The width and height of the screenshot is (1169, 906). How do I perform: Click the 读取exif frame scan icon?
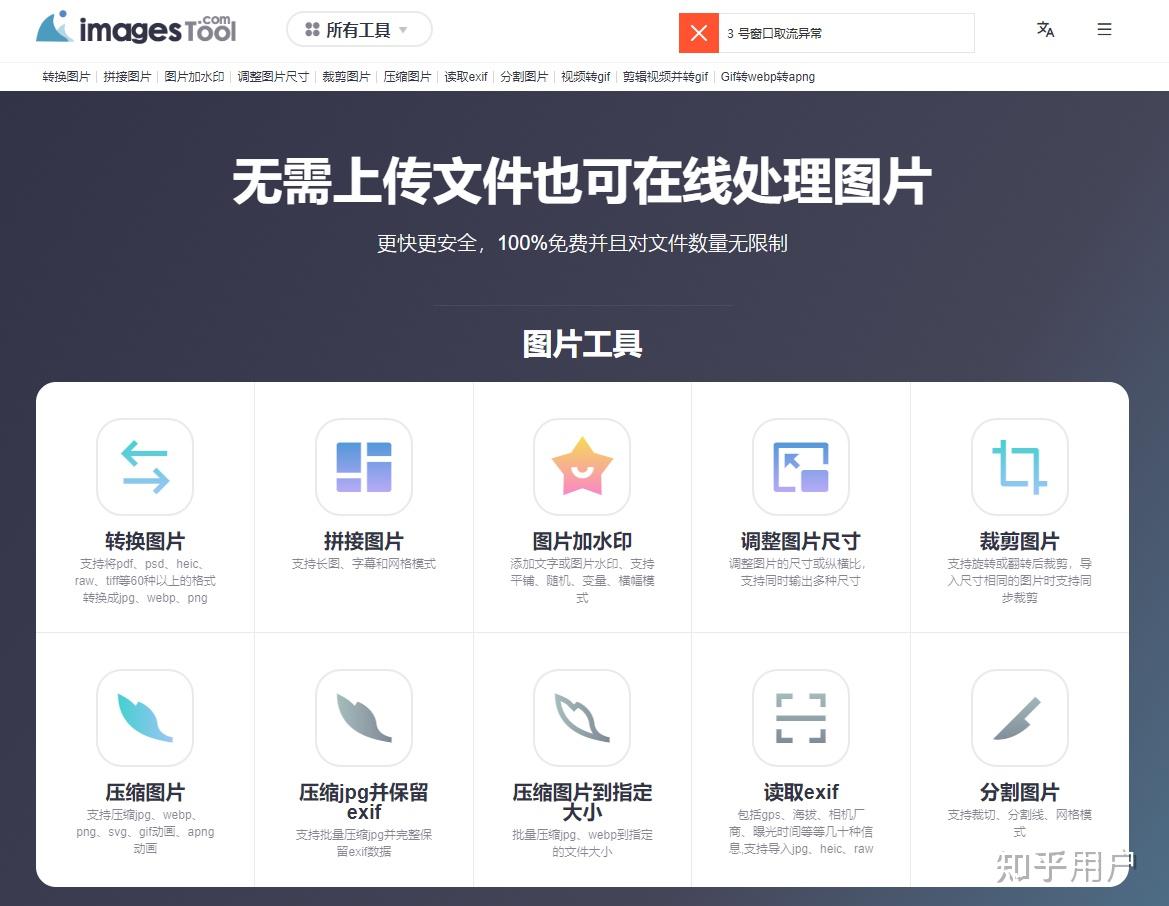(x=800, y=718)
